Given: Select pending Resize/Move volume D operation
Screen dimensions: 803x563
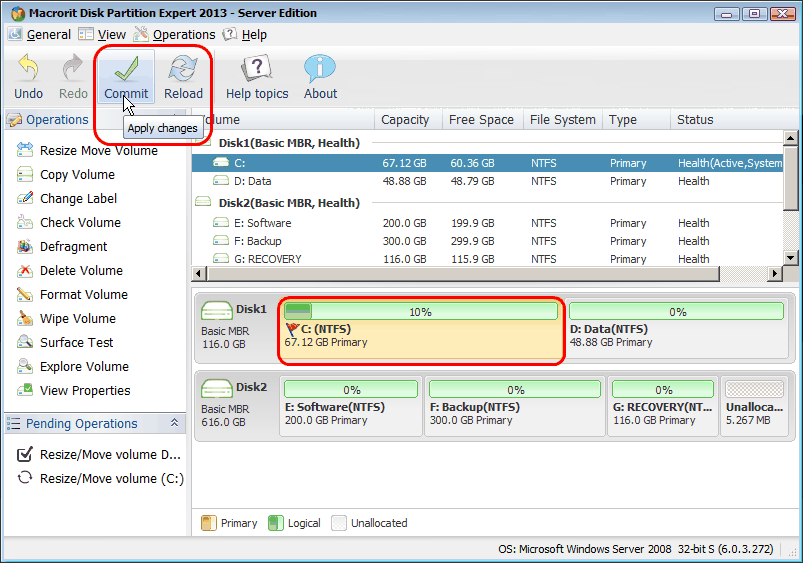Looking at the screenshot, I should [x=99, y=455].
